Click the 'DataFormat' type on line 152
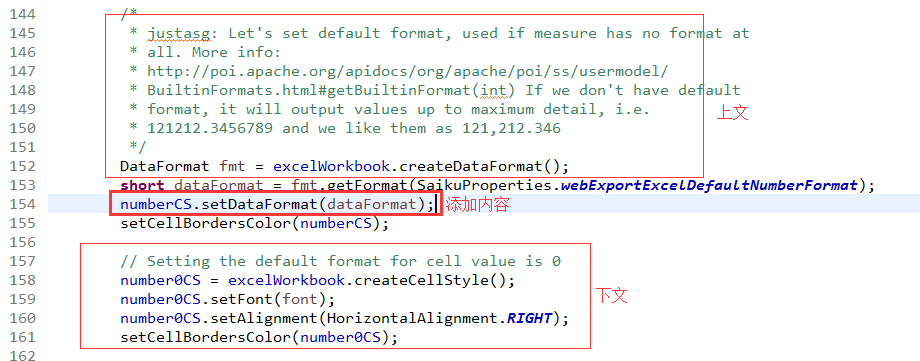 tap(165, 166)
